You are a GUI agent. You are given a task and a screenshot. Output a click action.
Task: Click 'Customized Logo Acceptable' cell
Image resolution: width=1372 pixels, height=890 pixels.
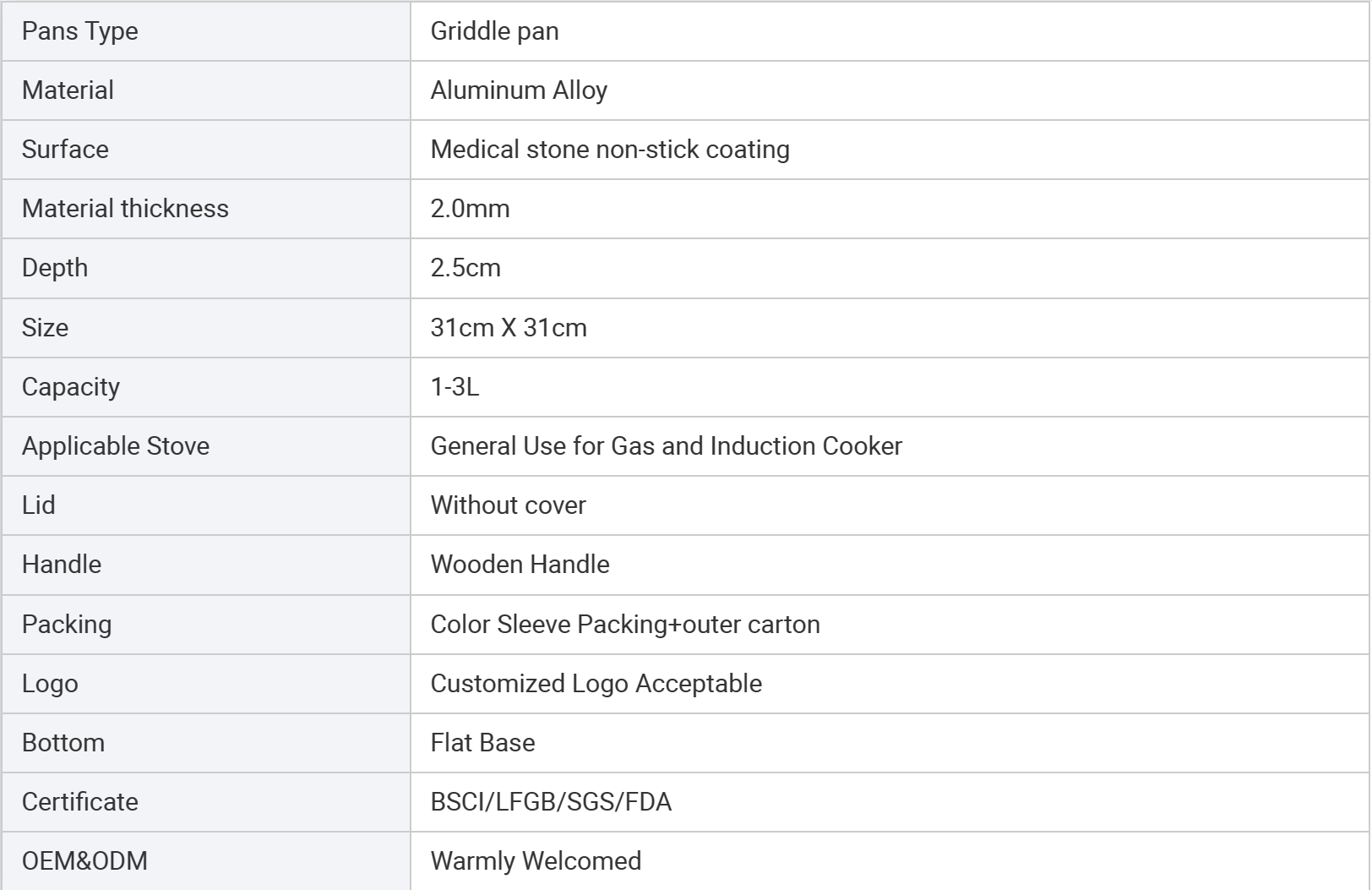click(x=890, y=684)
